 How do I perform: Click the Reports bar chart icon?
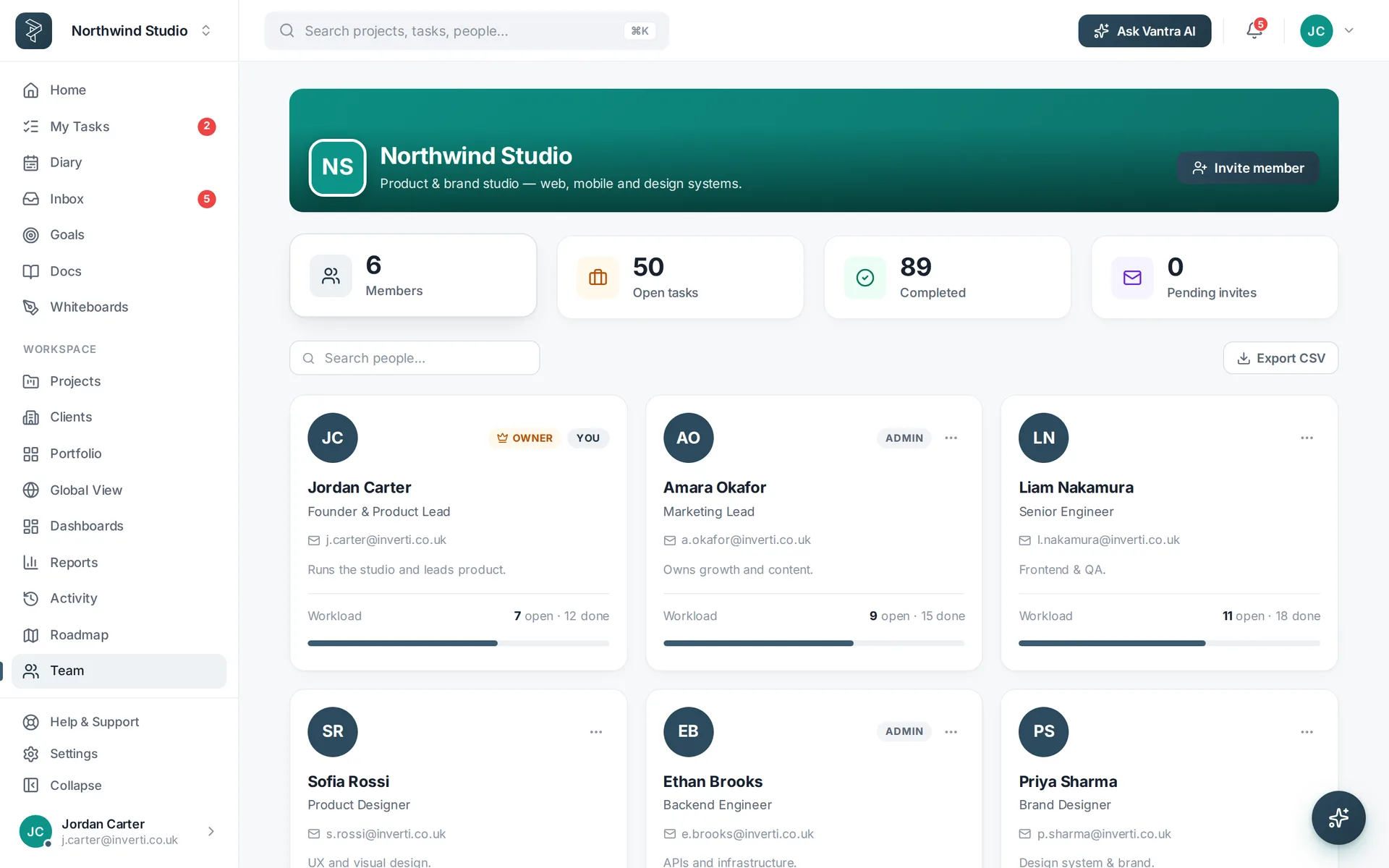tap(30, 562)
